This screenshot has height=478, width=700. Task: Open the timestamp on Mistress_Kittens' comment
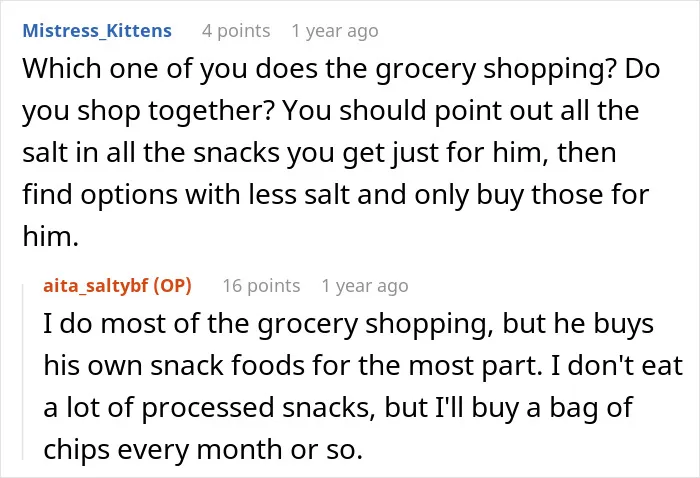[335, 31]
